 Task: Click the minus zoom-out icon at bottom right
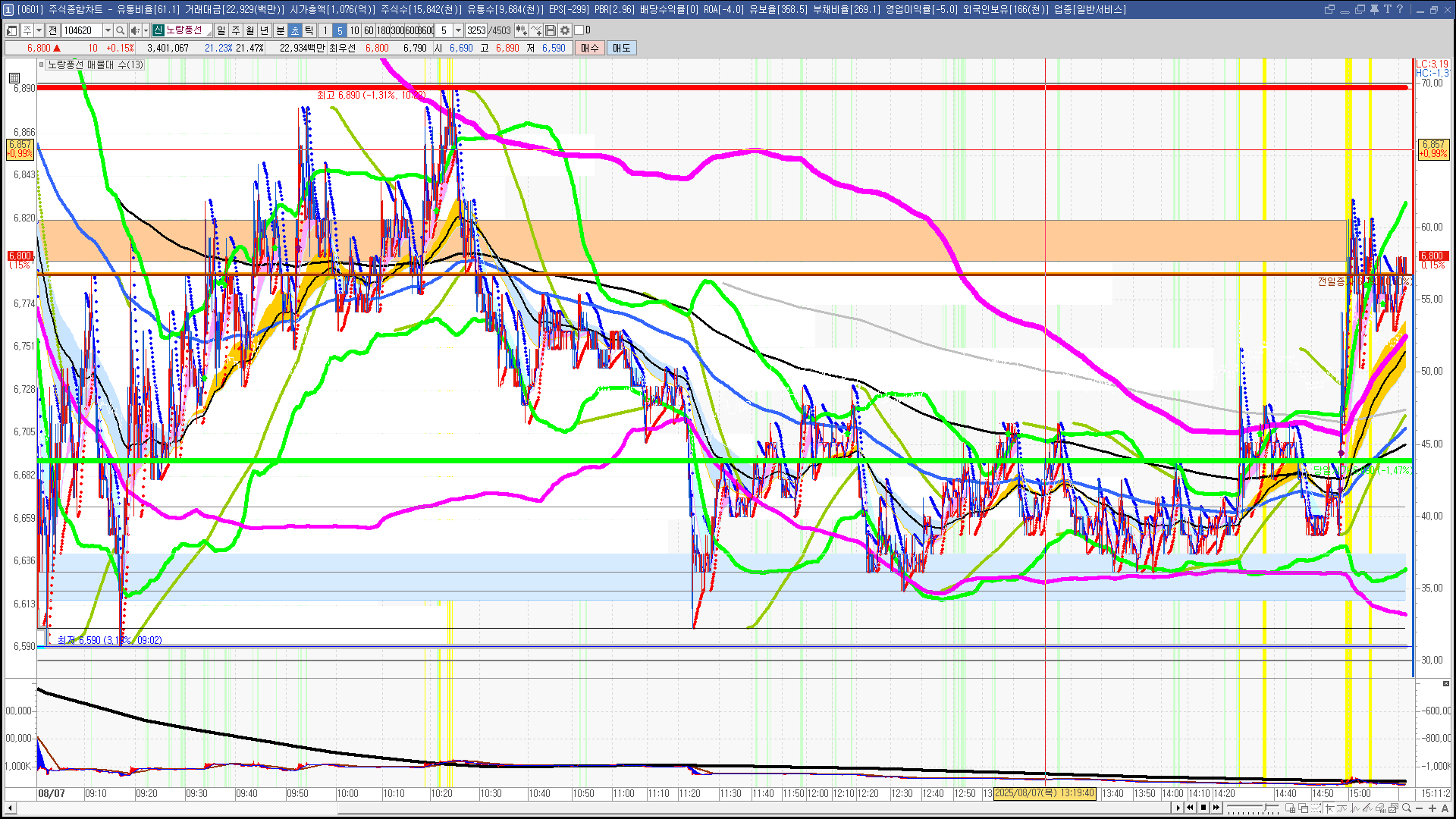point(1420,808)
